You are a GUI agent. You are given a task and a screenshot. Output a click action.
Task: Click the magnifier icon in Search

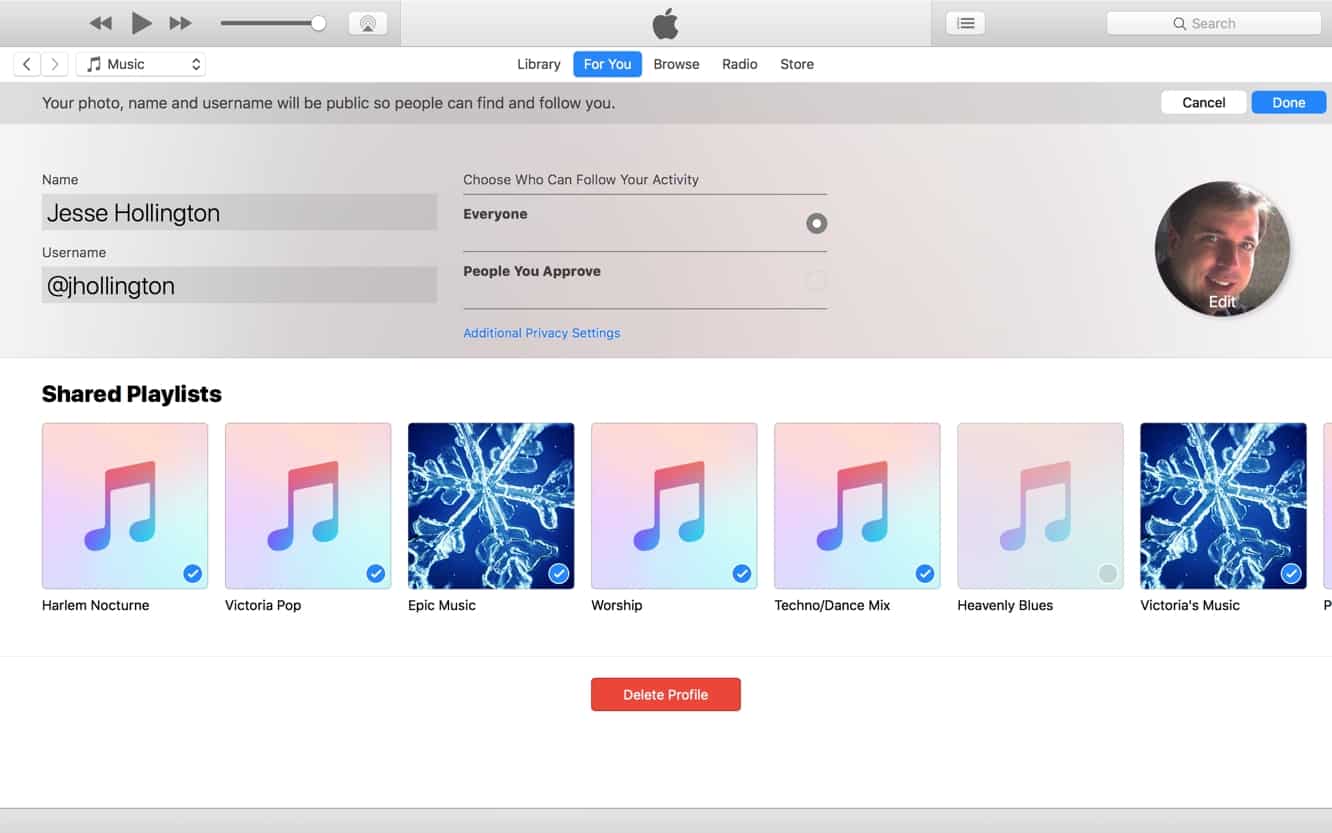[1180, 23]
